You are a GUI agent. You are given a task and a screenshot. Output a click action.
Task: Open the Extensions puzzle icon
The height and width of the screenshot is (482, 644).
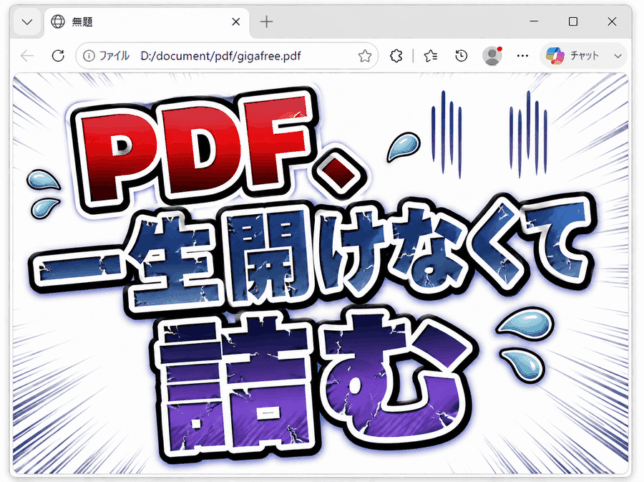point(396,56)
